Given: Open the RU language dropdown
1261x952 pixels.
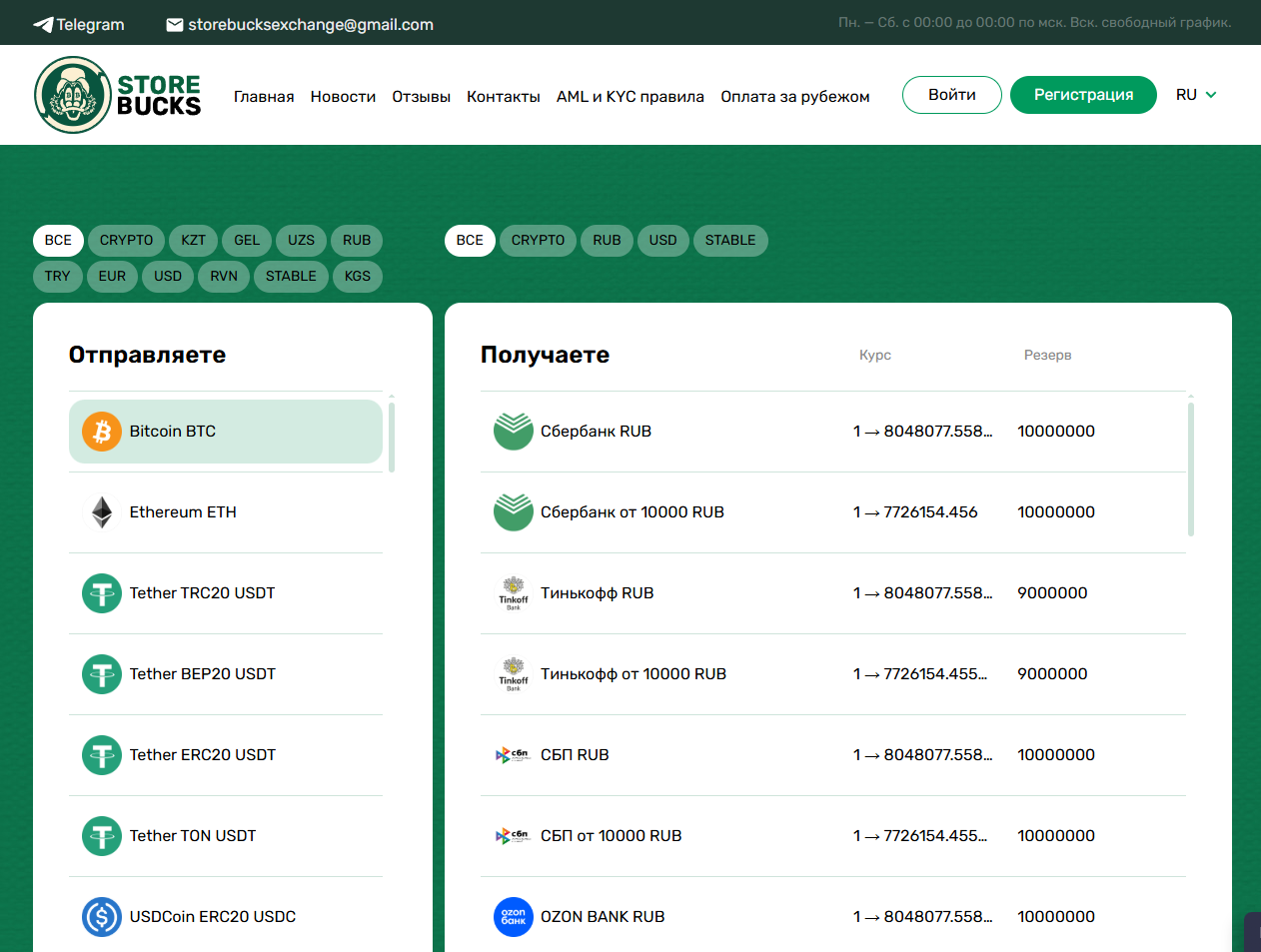Looking at the screenshot, I should tap(1196, 95).
